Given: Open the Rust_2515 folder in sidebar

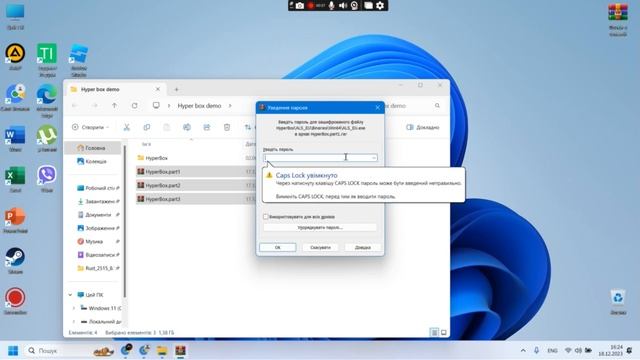Looking at the screenshot, I should 98,268.
